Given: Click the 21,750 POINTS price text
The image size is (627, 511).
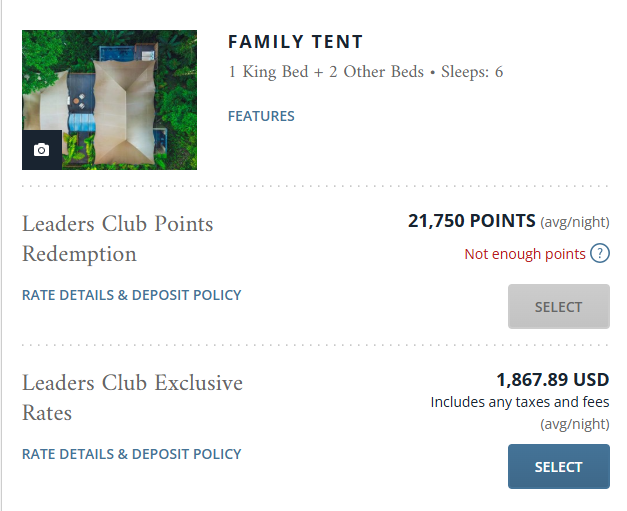Looking at the screenshot, I should pos(471,221).
